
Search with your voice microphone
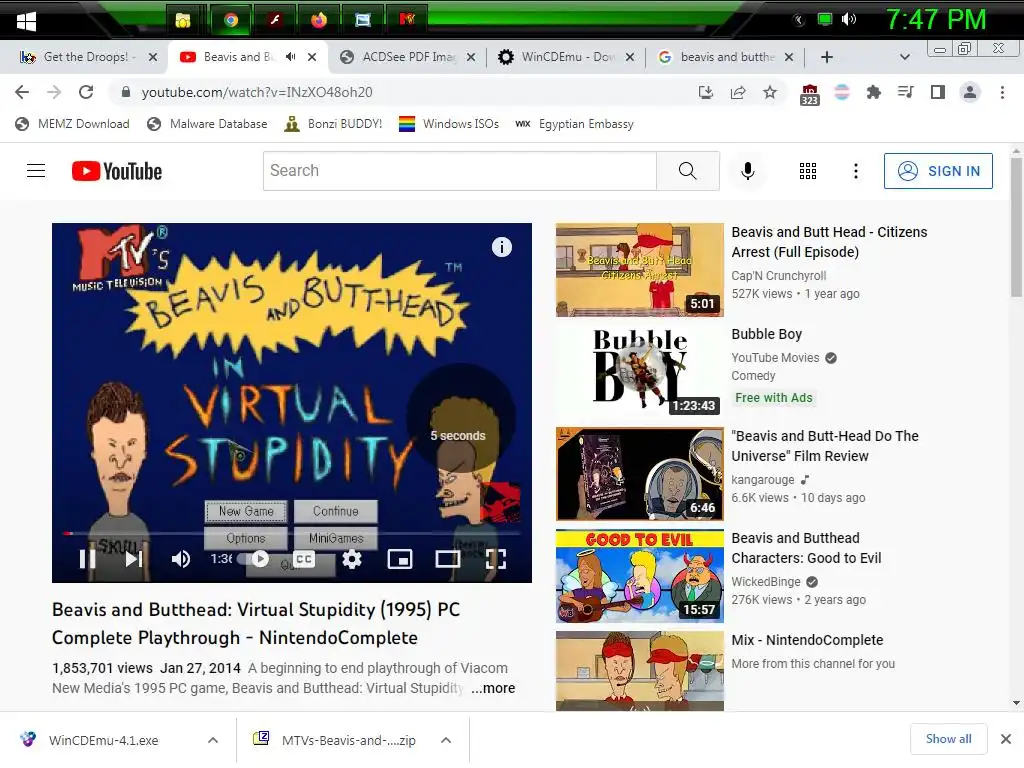tap(748, 171)
